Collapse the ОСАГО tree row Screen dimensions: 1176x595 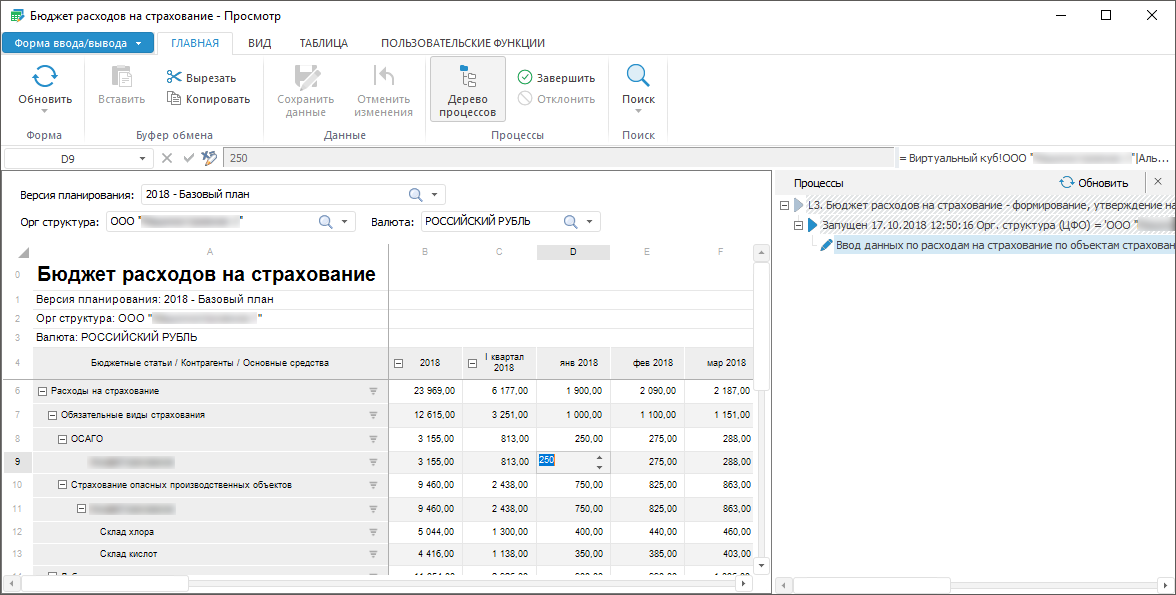pos(62,438)
